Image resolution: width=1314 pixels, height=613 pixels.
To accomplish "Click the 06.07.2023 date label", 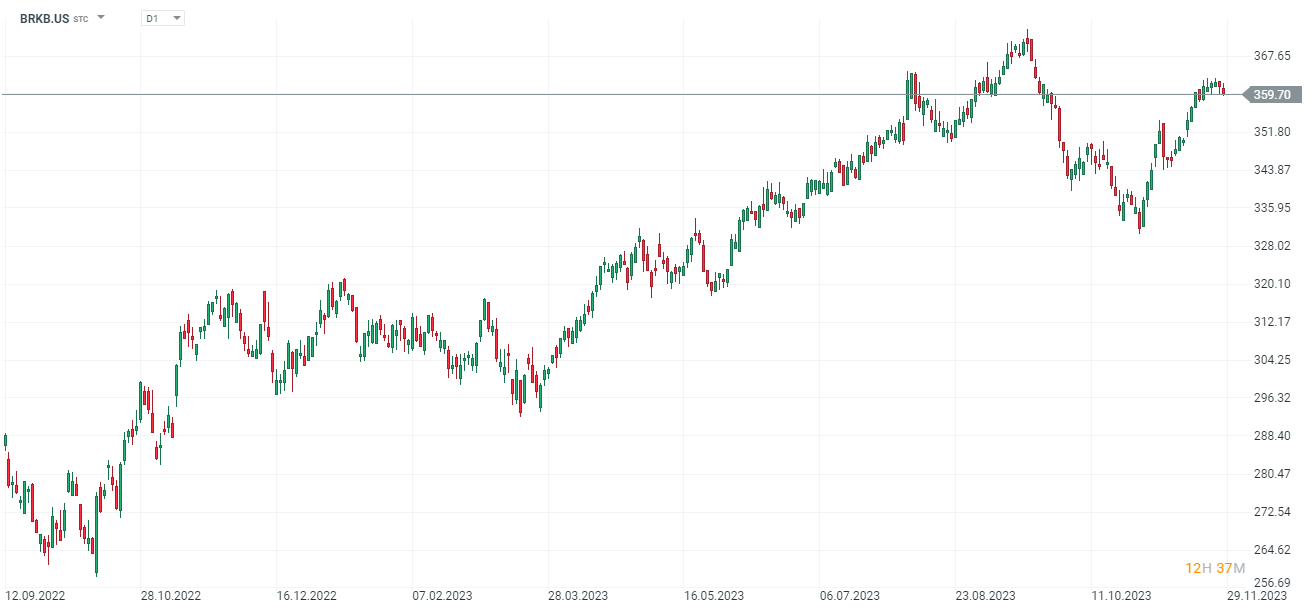I will (x=851, y=596).
